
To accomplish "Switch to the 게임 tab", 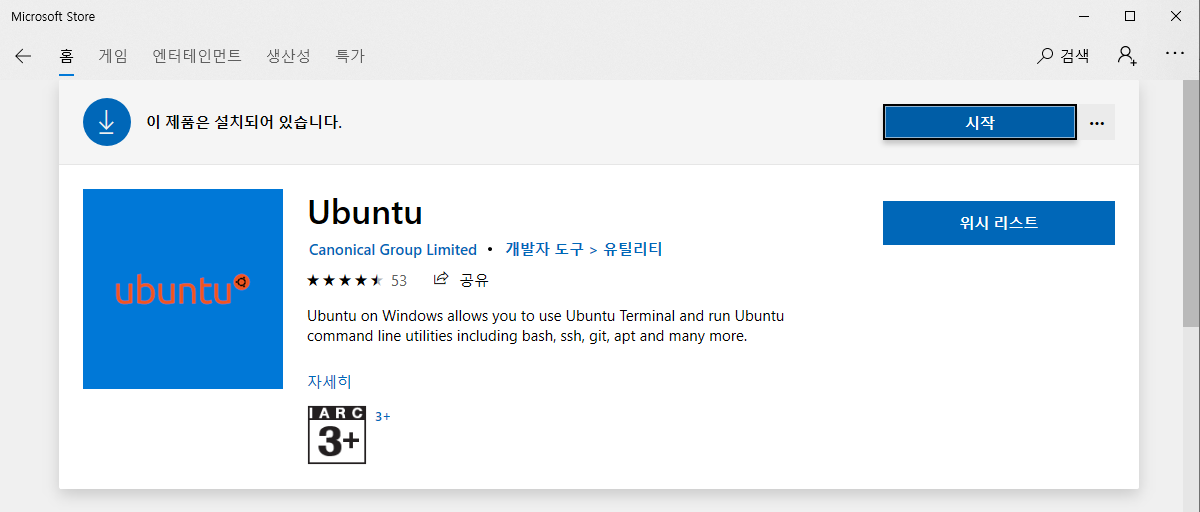I will coord(113,56).
